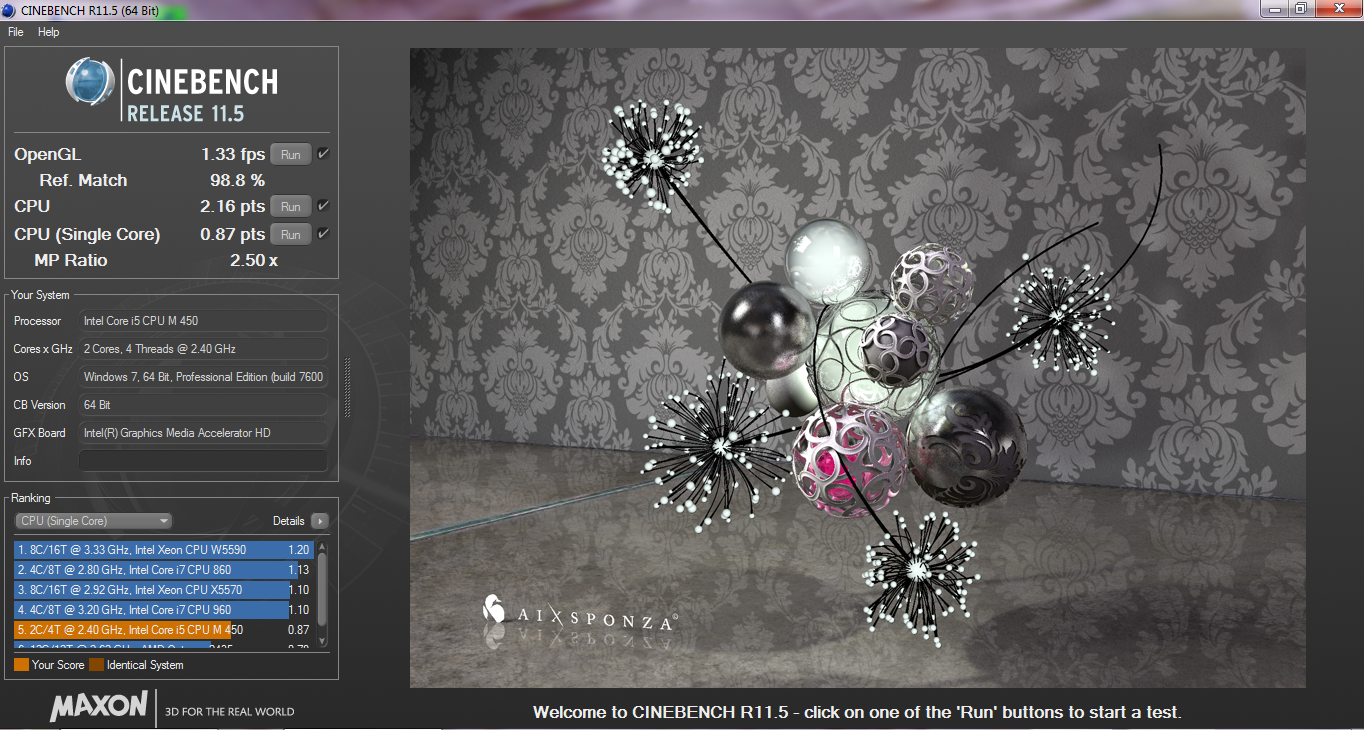The width and height of the screenshot is (1364, 730).
Task: Click the rendered spheres preview image
Action: [x=857, y=368]
